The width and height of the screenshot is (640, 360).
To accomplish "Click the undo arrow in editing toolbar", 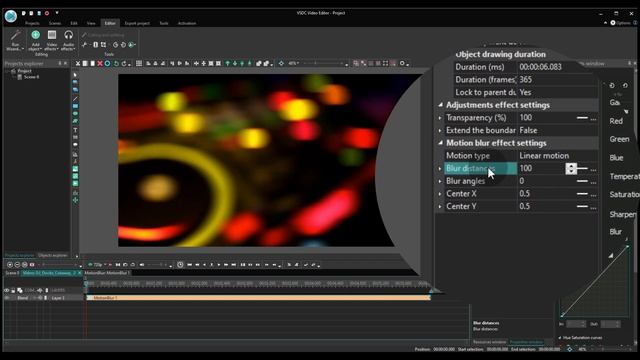I will 116,64.
